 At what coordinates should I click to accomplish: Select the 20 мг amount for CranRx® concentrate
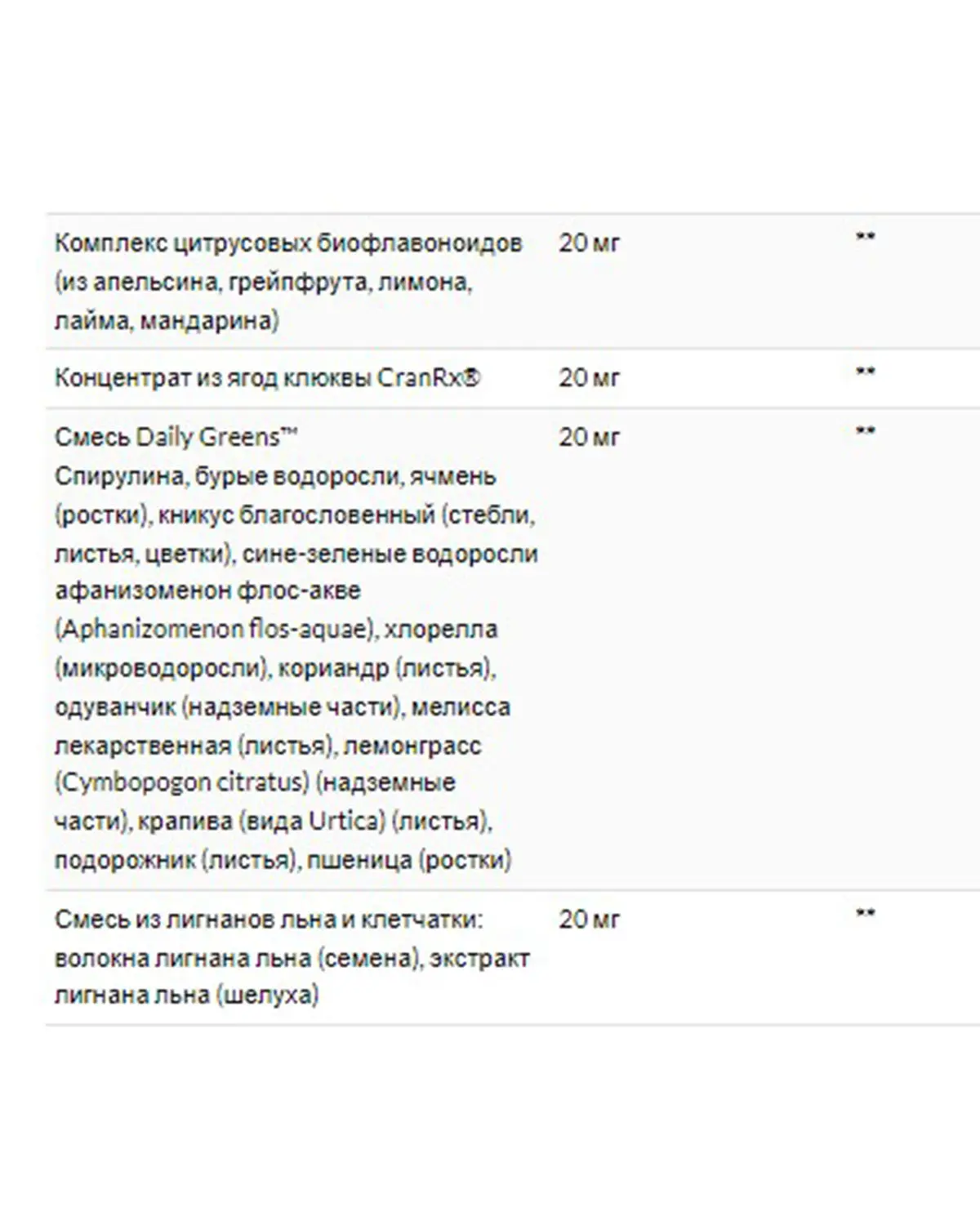(x=589, y=378)
